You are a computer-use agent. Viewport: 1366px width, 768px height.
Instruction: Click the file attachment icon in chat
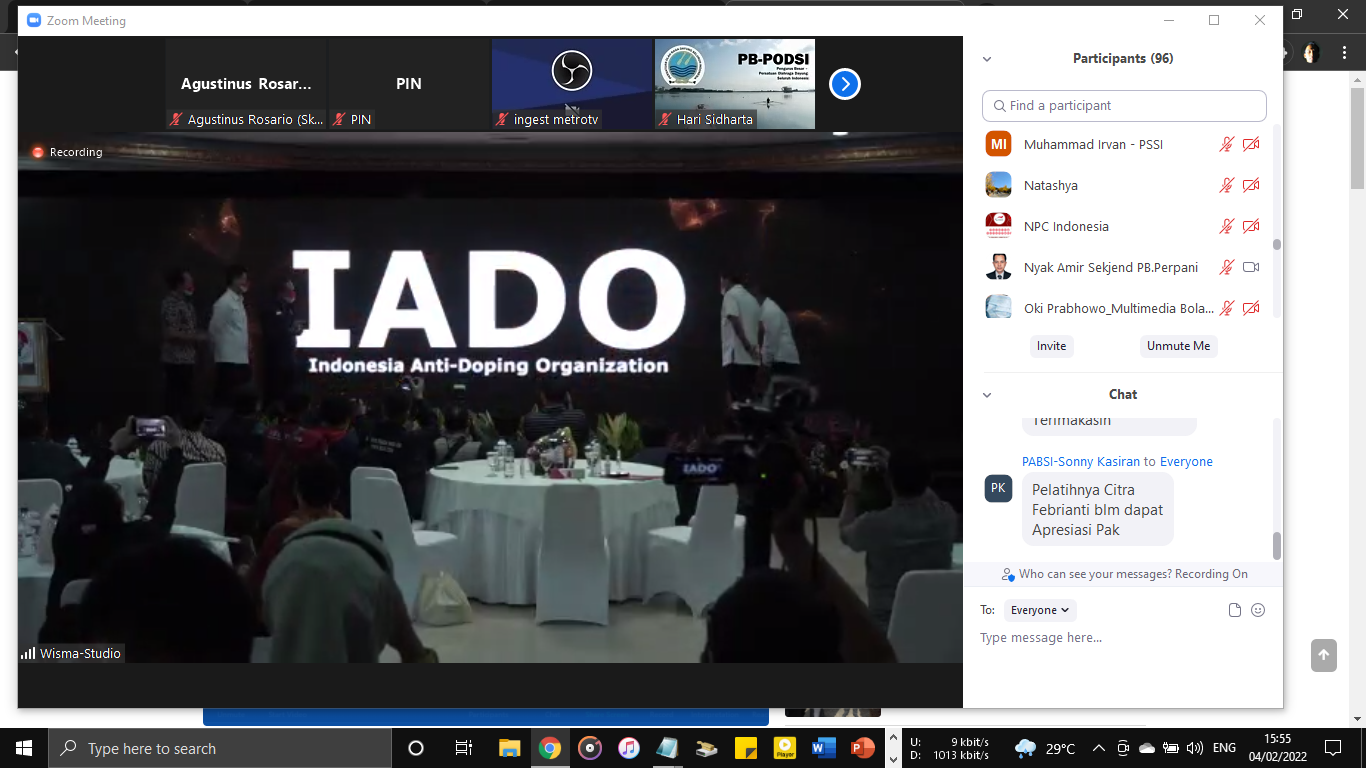pos(1235,610)
